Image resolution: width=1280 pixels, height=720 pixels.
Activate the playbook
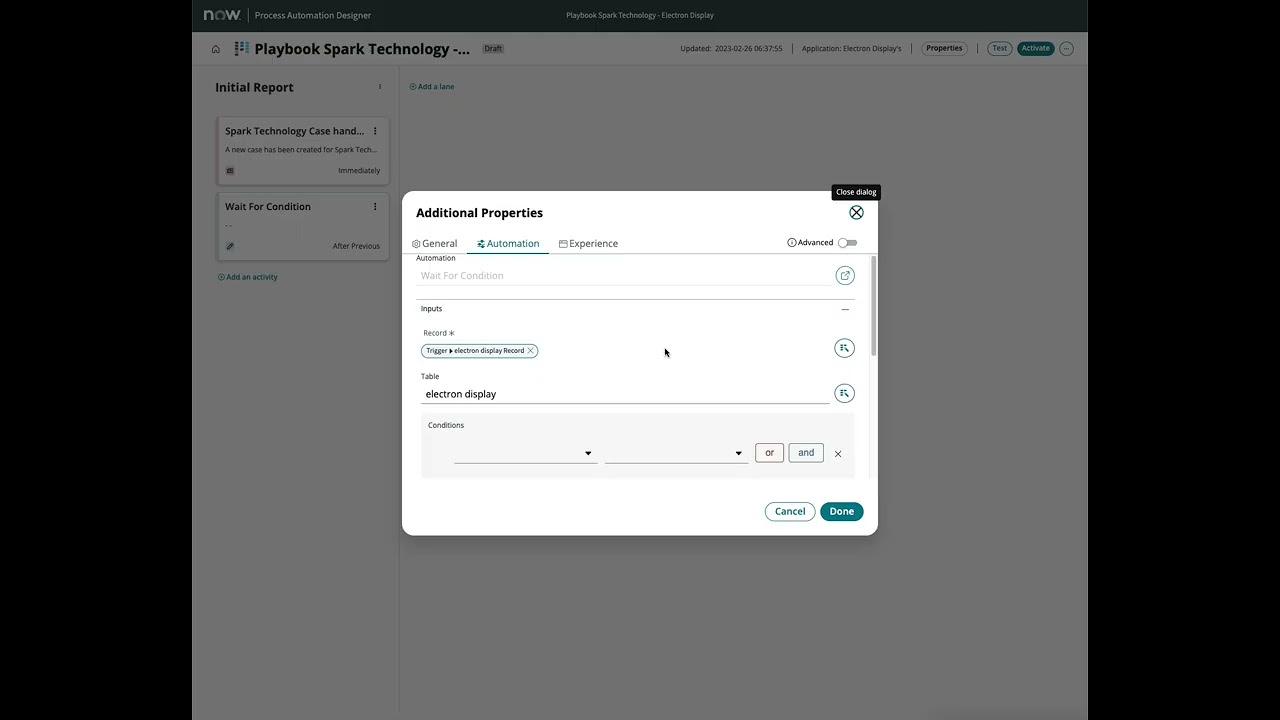tap(1036, 48)
